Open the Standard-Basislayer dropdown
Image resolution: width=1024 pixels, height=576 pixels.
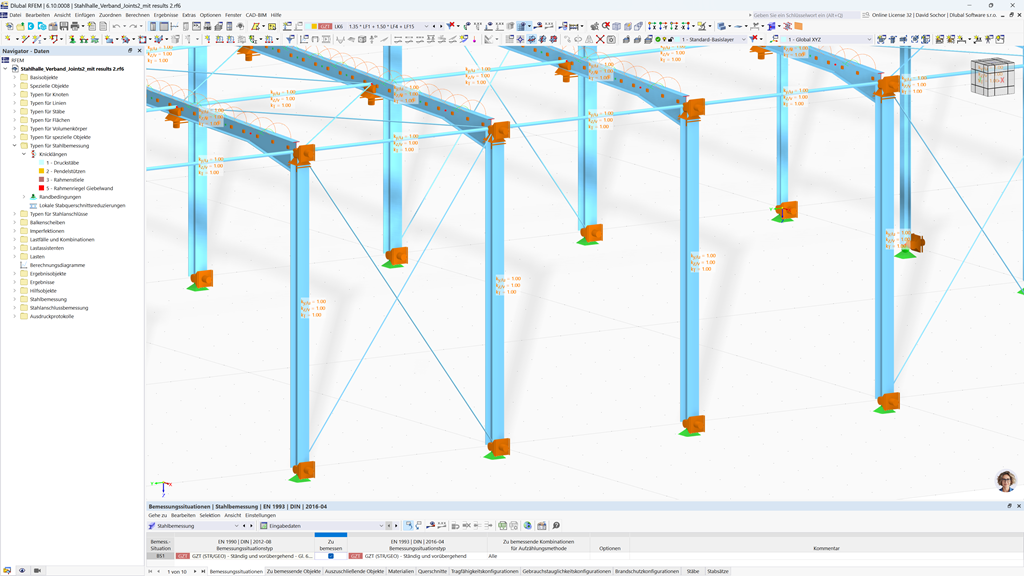point(743,39)
